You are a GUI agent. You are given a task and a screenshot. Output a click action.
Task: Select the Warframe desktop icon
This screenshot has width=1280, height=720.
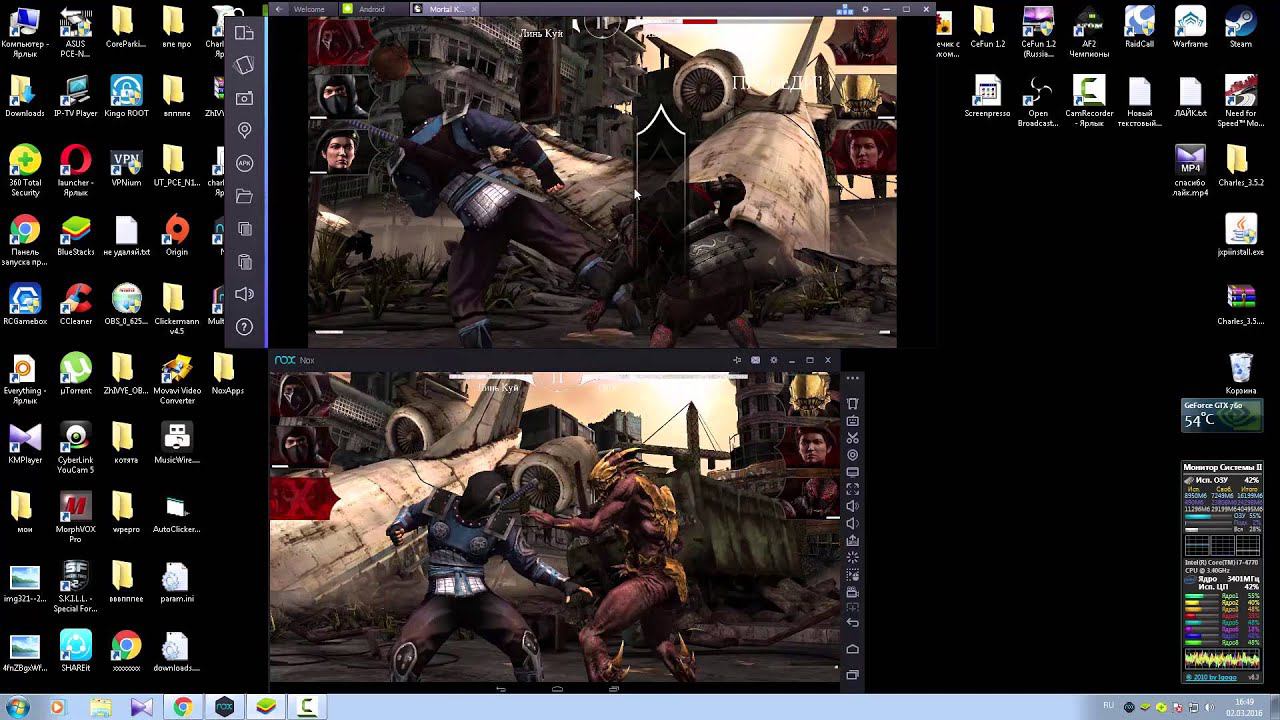[x=1190, y=27]
